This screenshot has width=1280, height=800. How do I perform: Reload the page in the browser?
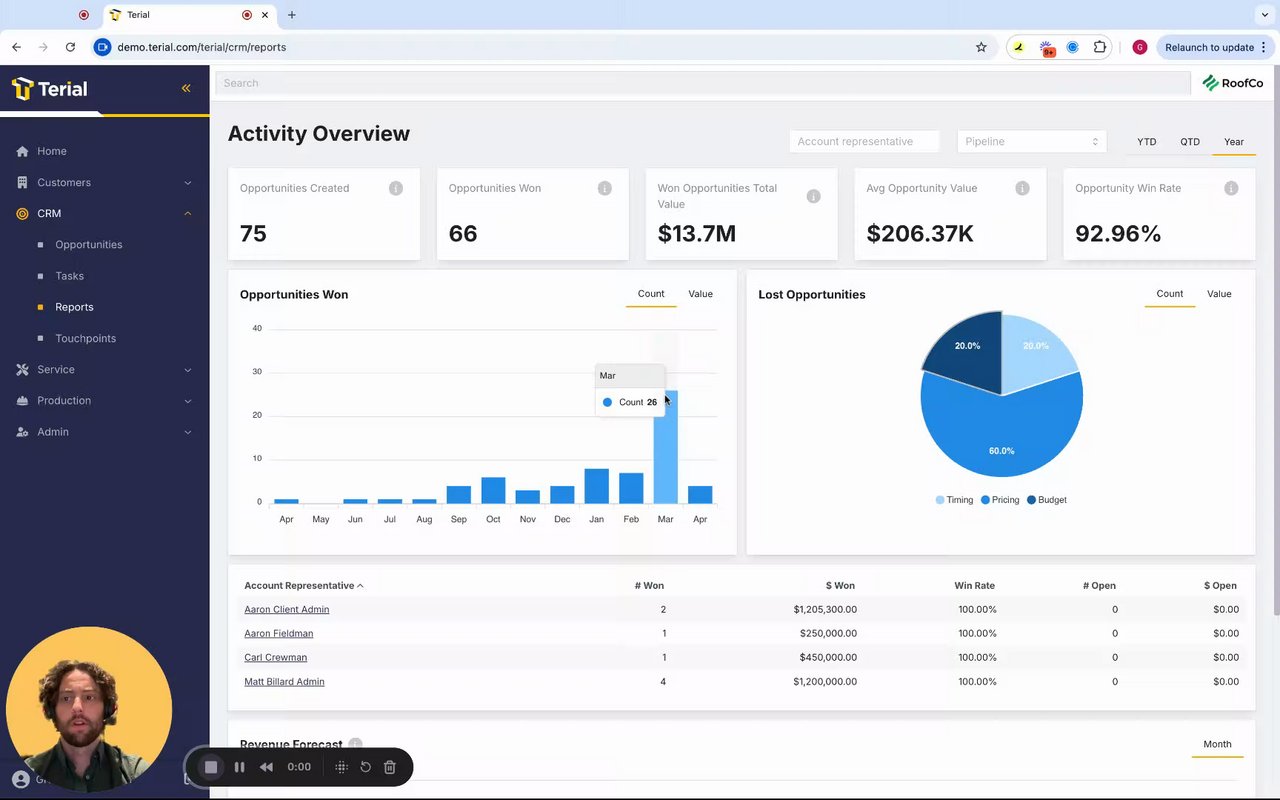[70, 47]
